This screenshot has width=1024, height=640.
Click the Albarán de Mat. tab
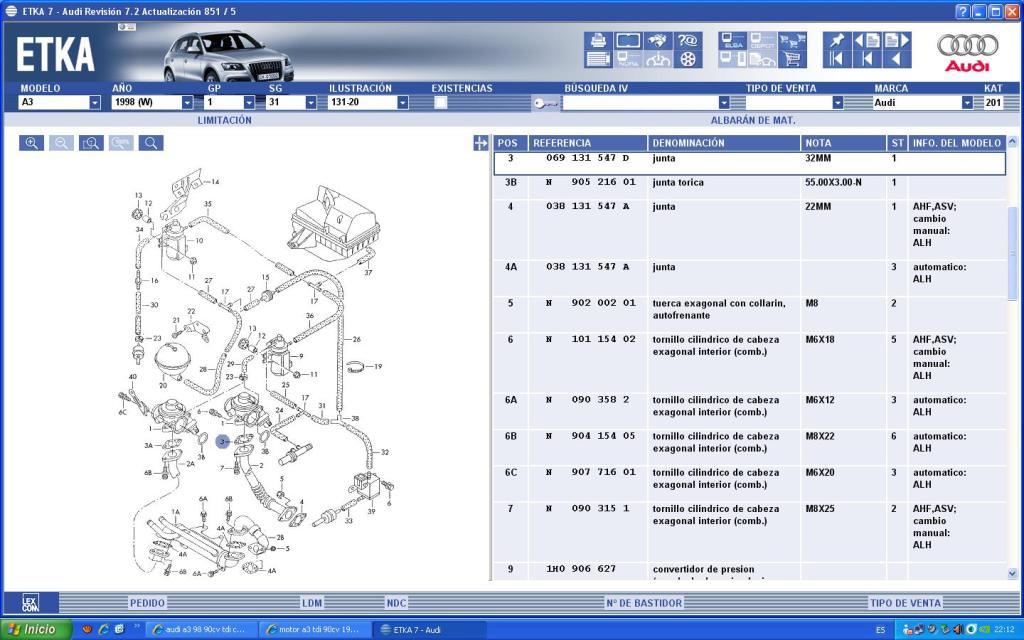point(753,120)
